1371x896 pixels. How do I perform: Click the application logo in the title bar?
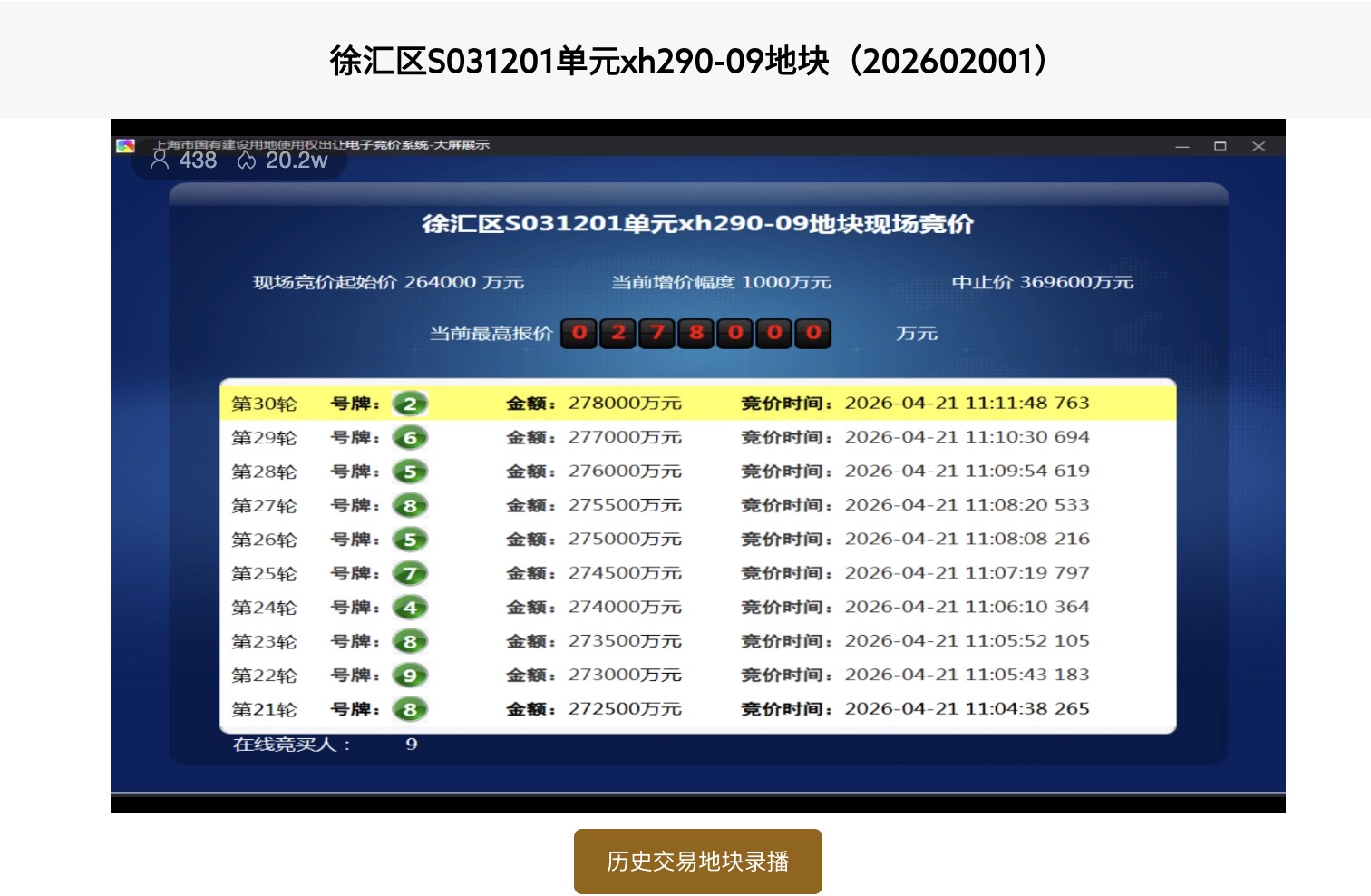(126, 144)
